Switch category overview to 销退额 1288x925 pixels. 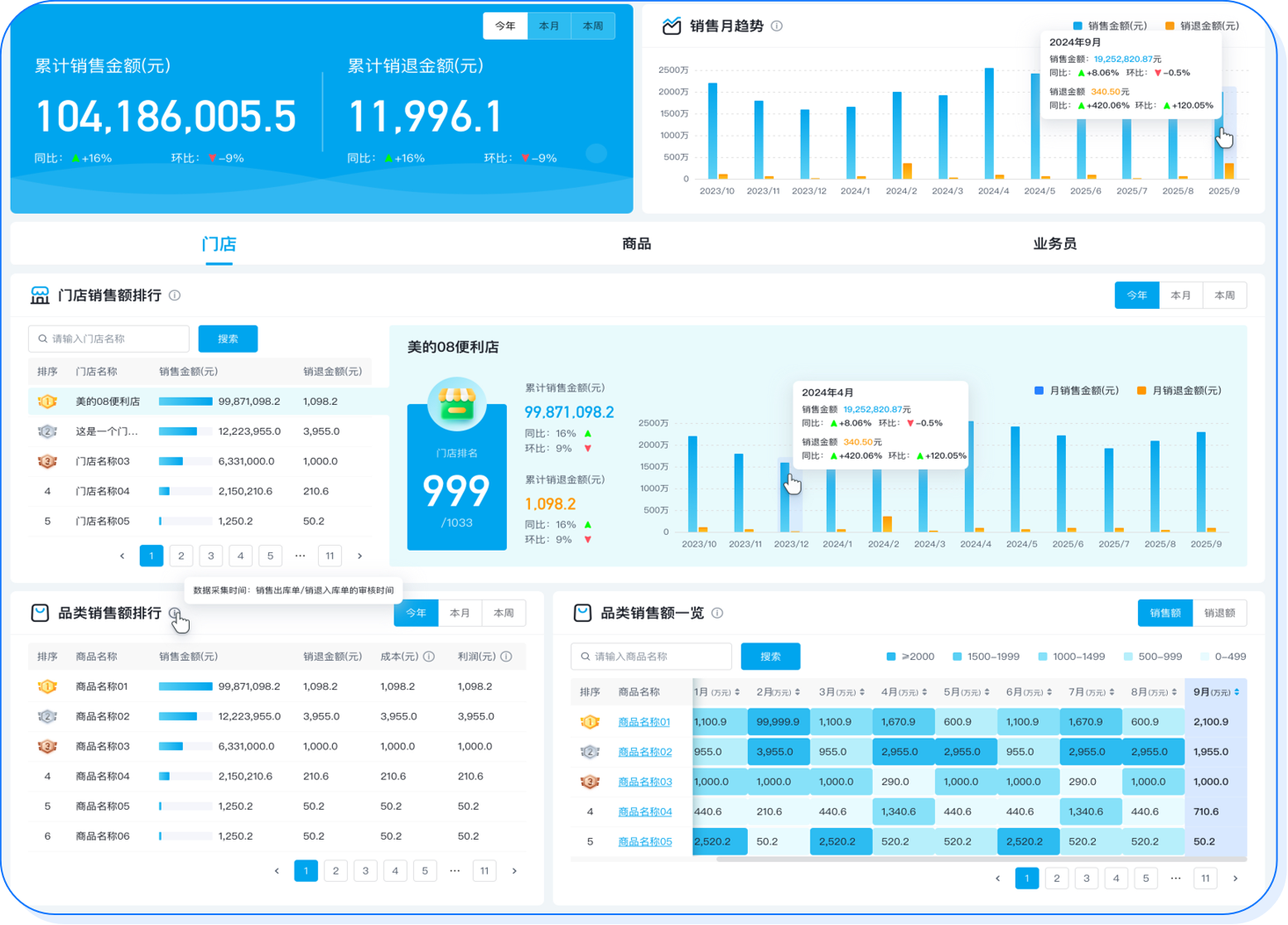1219,613
